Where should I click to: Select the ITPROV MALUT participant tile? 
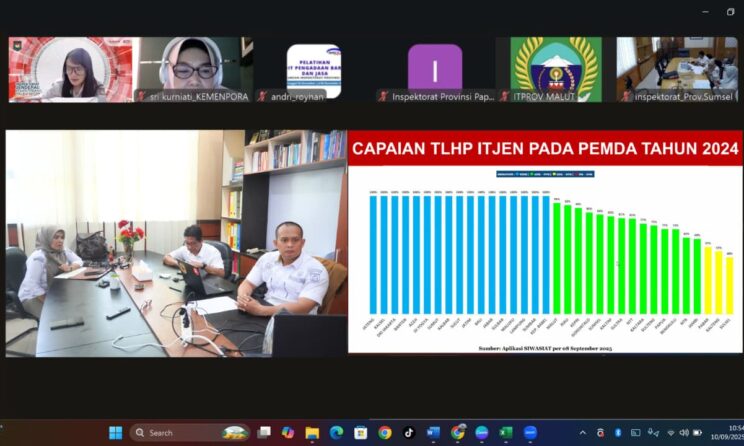pyautogui.click(x=556, y=68)
